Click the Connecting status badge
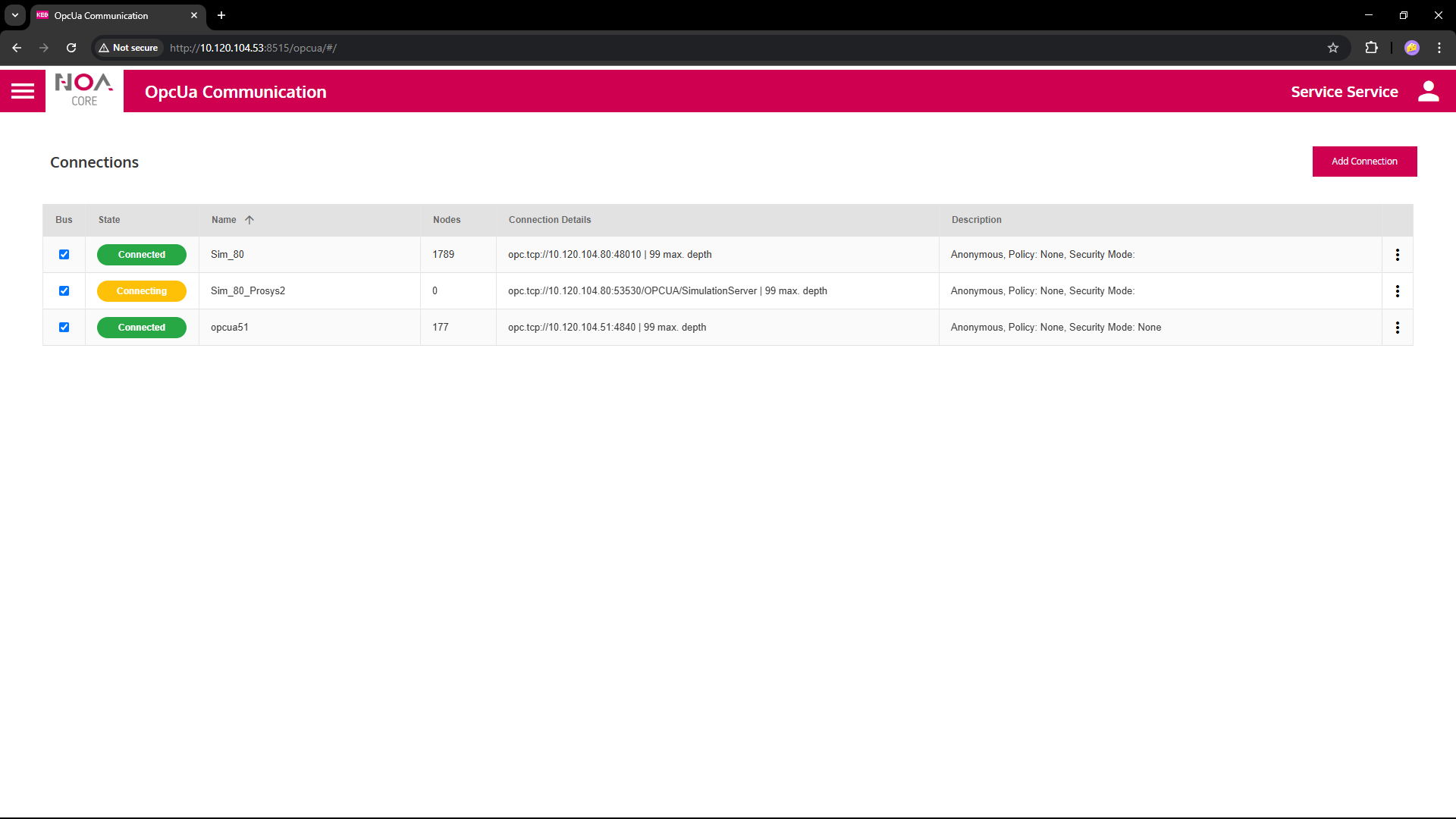The height and width of the screenshot is (819, 1456). (142, 291)
